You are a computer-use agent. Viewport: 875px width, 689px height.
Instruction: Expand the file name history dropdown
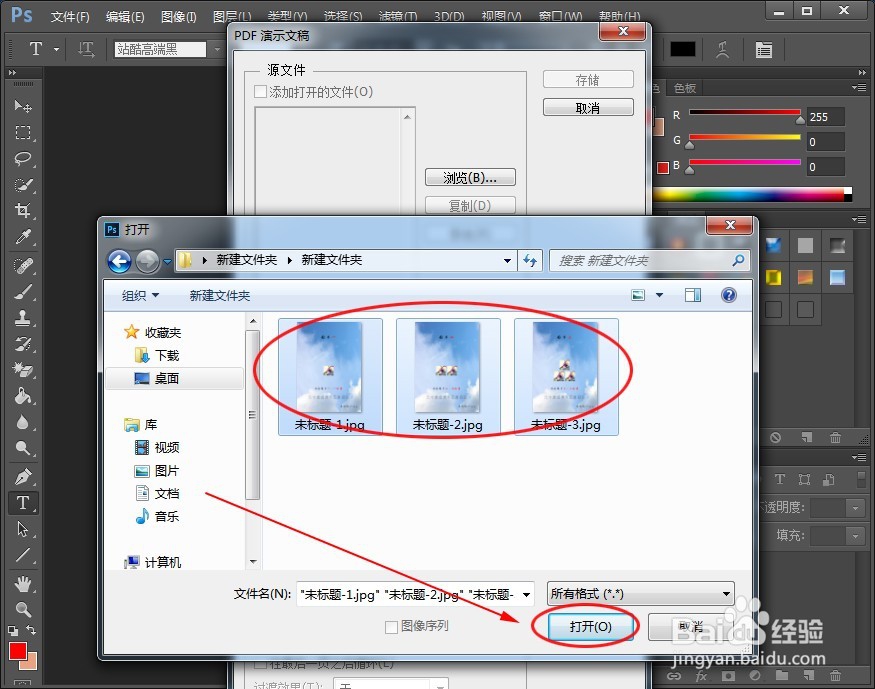click(526, 595)
